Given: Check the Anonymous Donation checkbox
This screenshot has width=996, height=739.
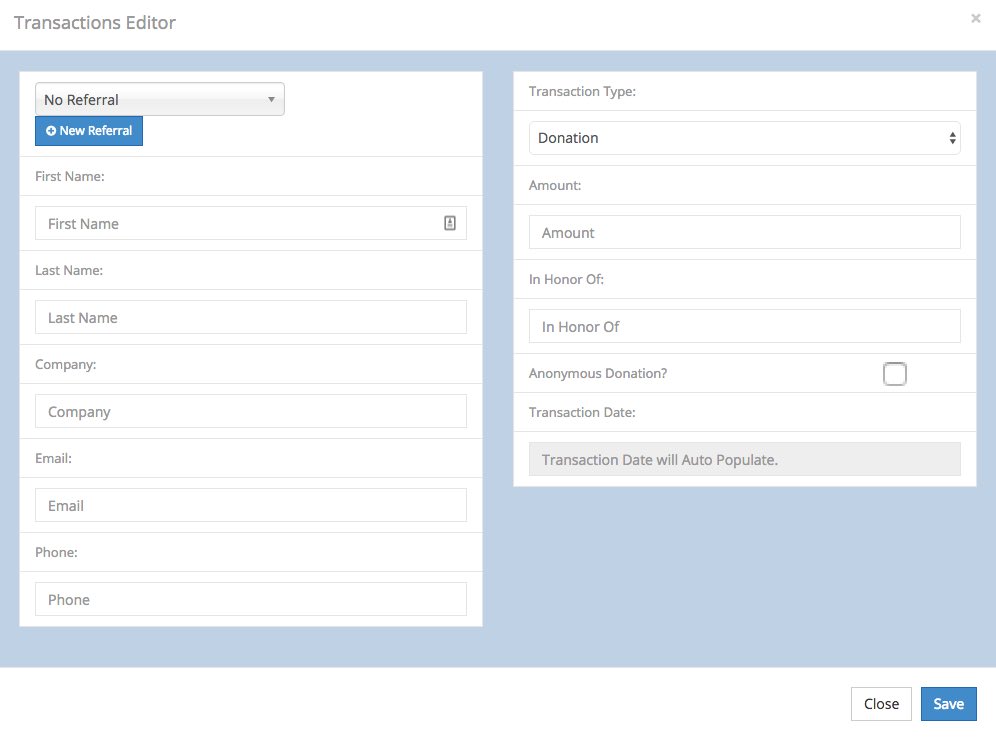Looking at the screenshot, I should click(x=894, y=374).
